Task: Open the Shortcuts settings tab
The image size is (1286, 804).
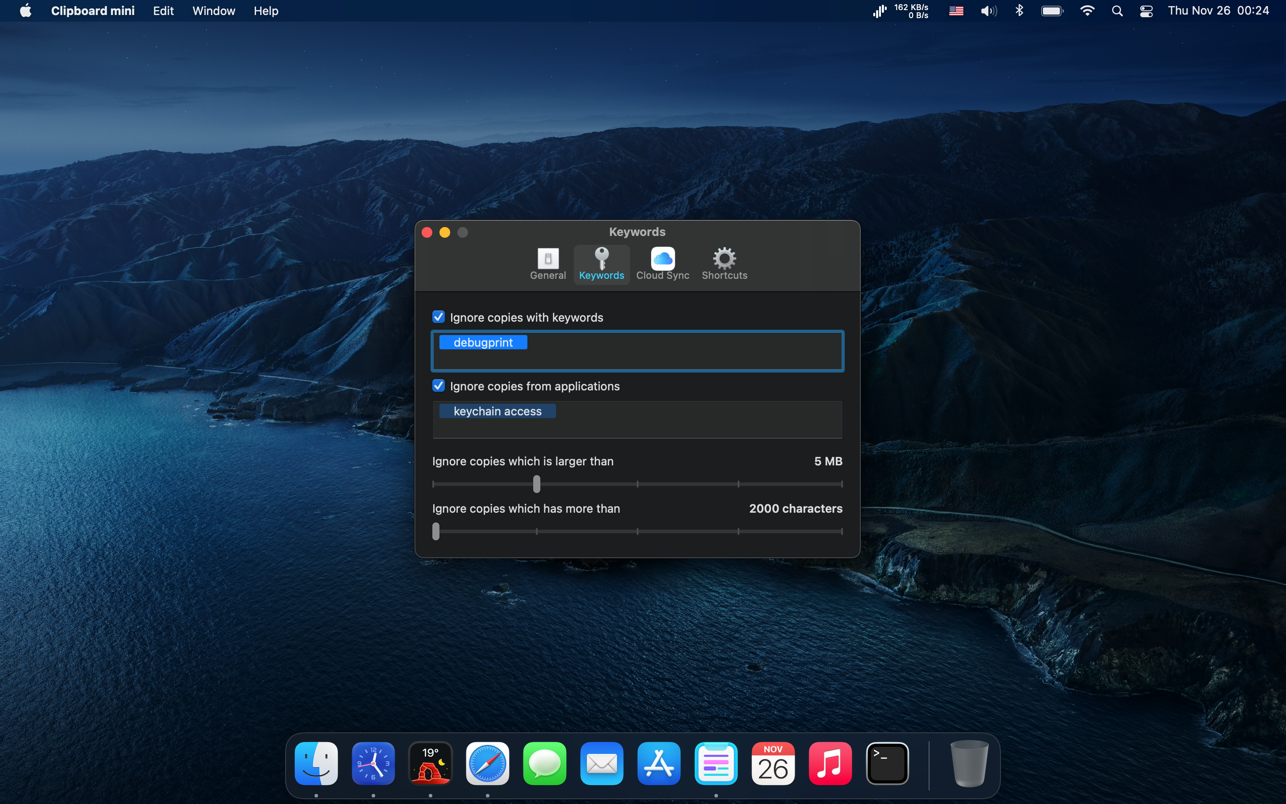Action: click(x=724, y=264)
